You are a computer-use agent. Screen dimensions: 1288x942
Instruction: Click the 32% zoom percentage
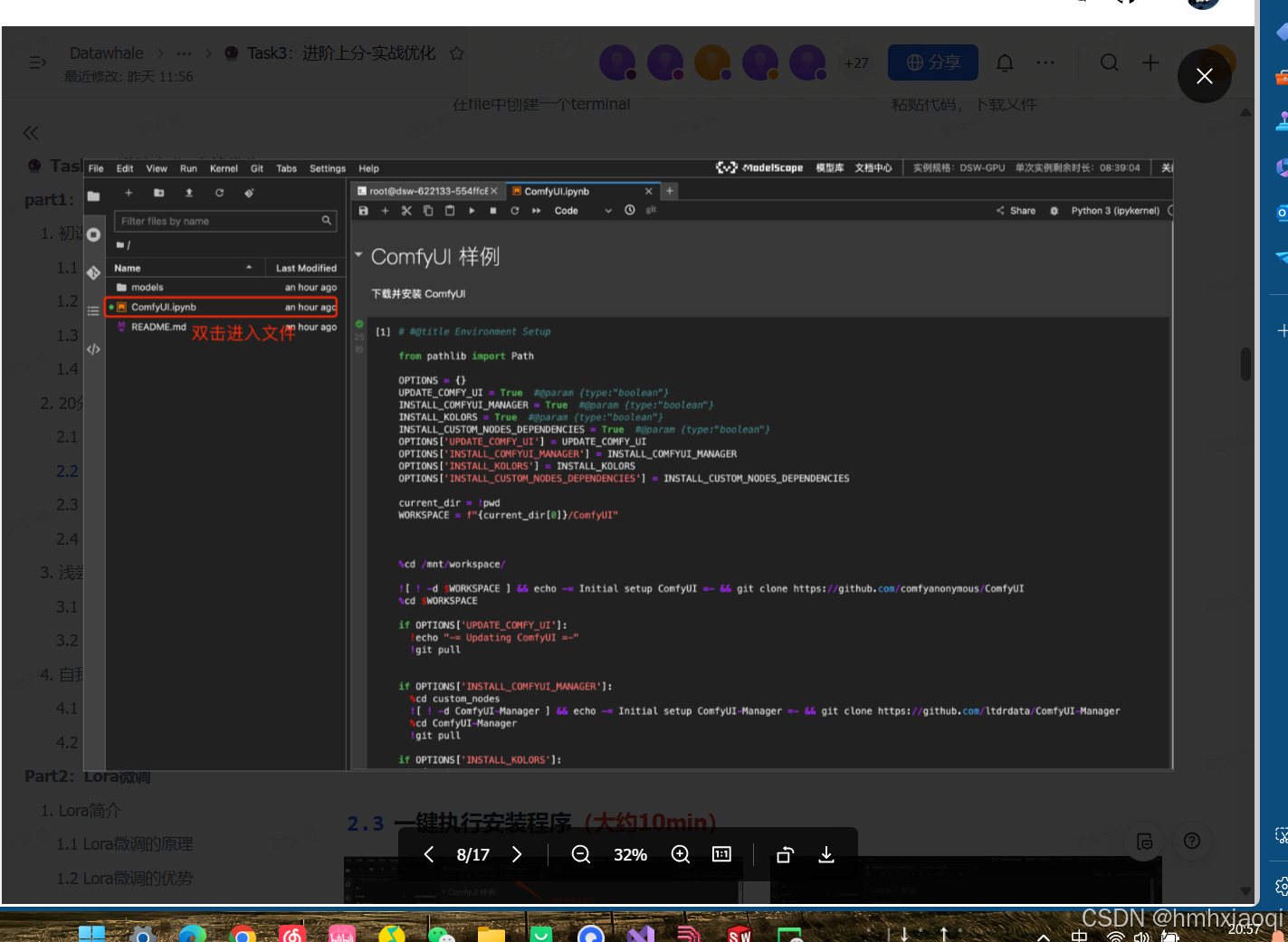[631, 854]
